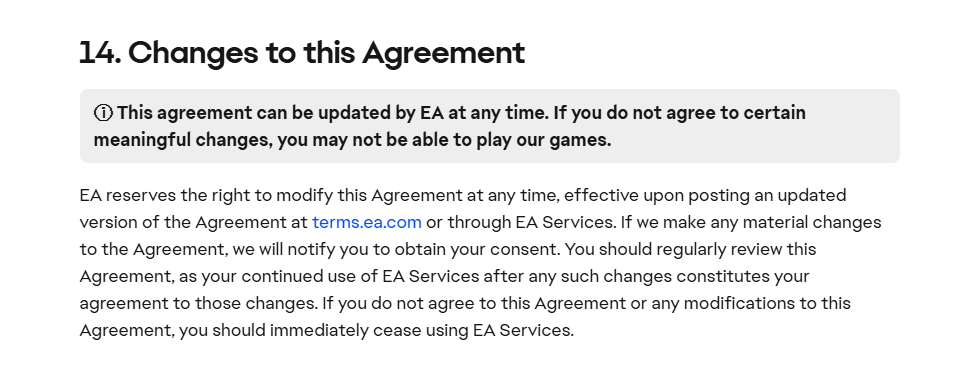
Task: Click the gray summary callout box
Action: (489, 126)
